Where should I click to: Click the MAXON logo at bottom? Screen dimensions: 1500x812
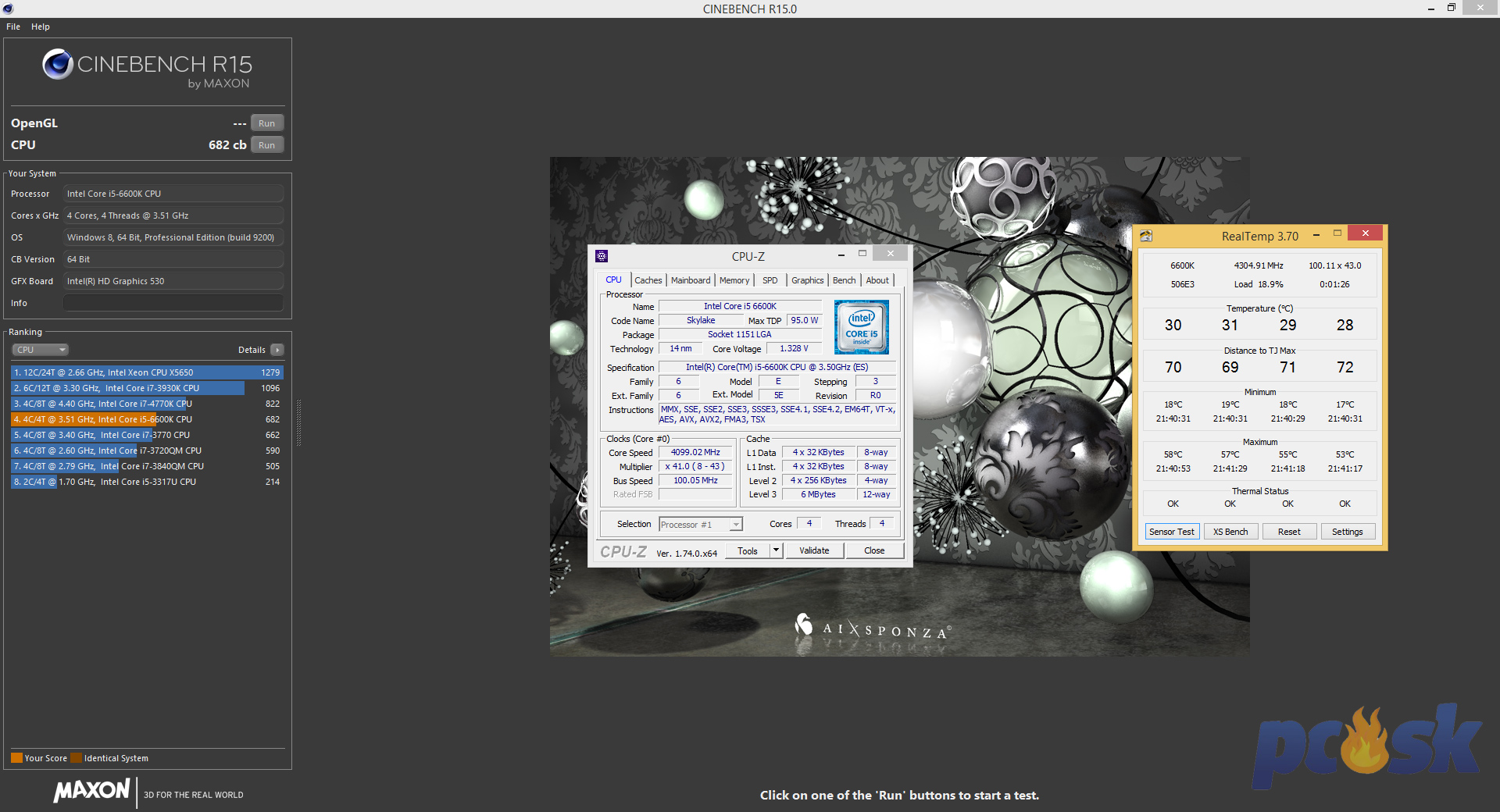[92, 791]
